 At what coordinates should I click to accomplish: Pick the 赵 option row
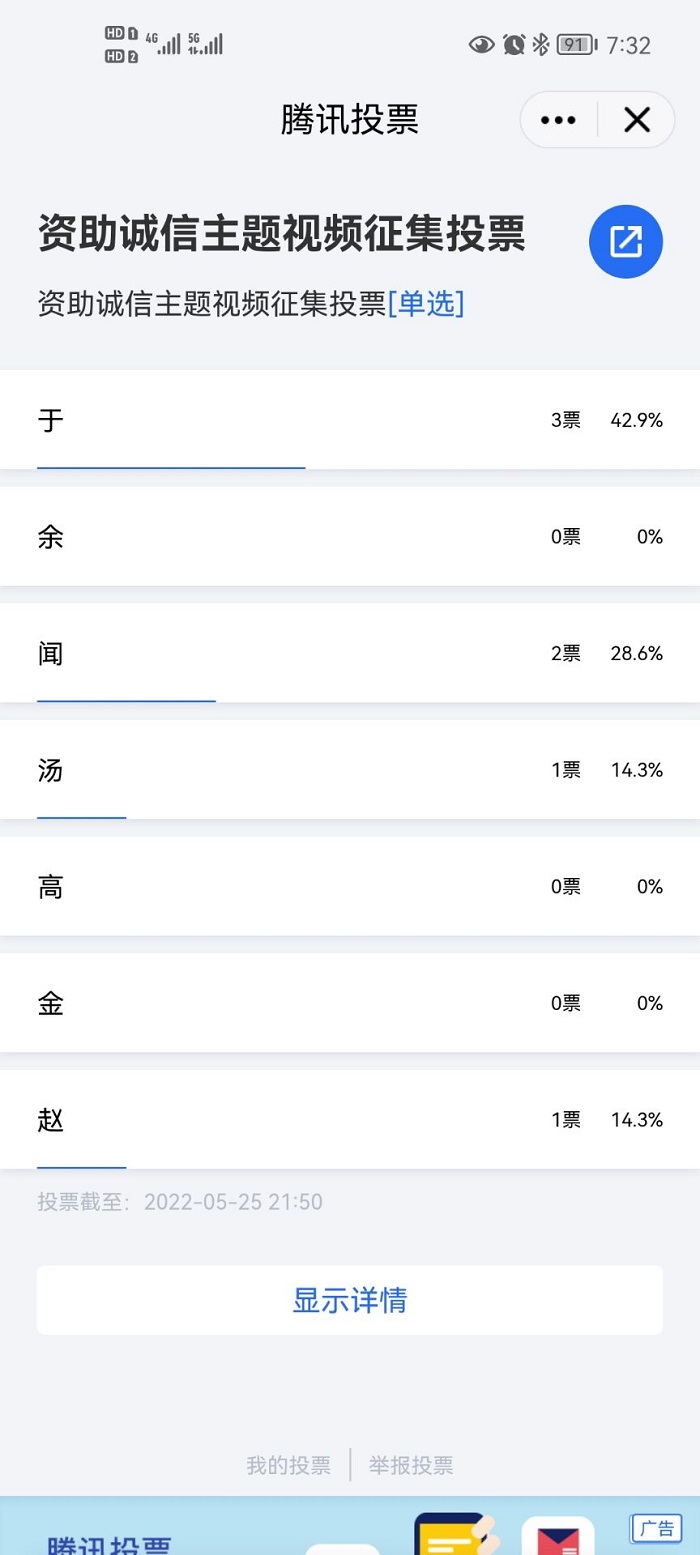pyautogui.click(x=350, y=1120)
